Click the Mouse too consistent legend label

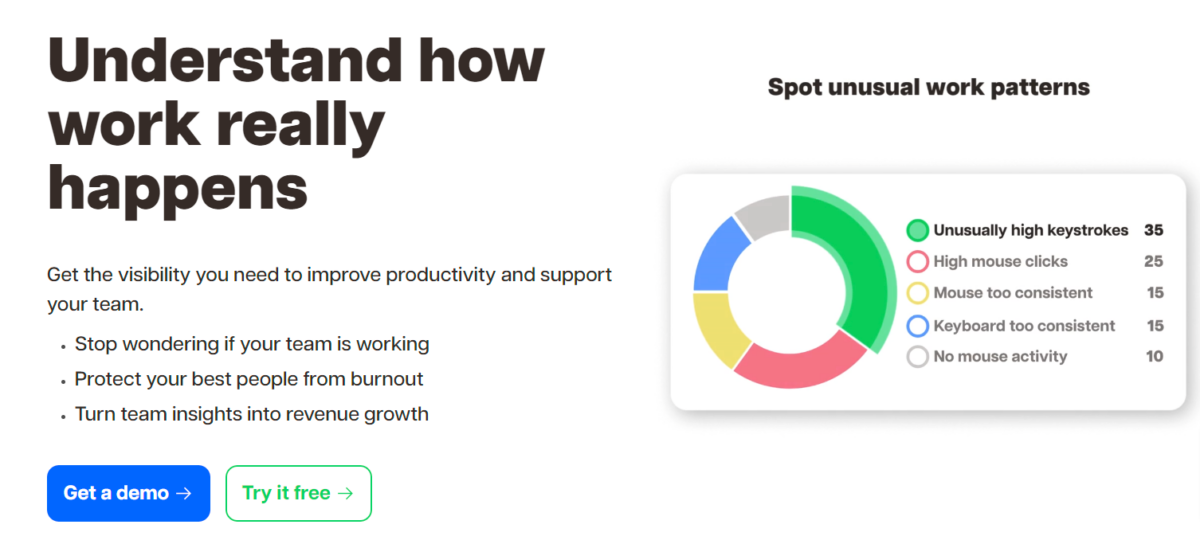pos(1013,293)
